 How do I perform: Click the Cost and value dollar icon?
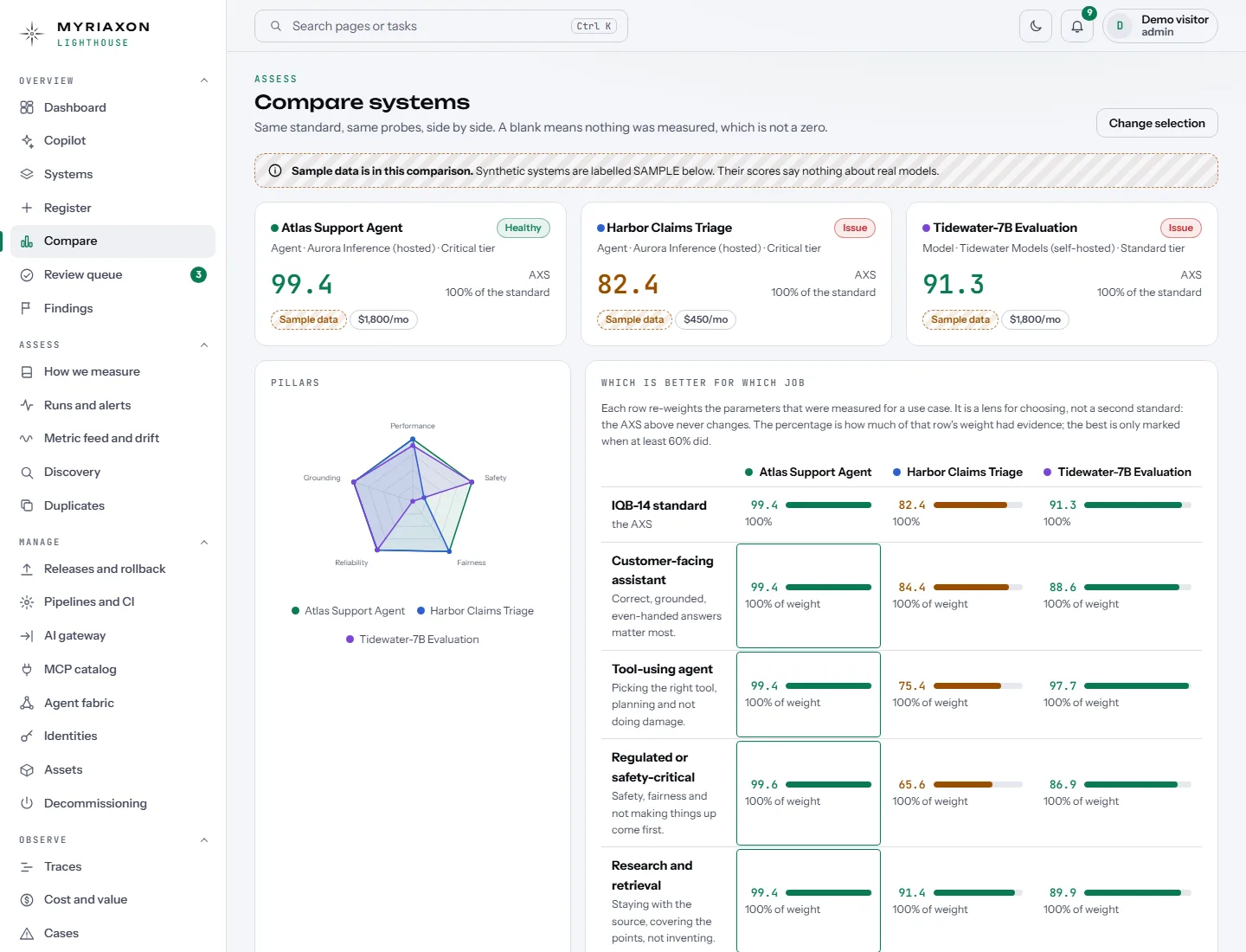pyautogui.click(x=27, y=900)
